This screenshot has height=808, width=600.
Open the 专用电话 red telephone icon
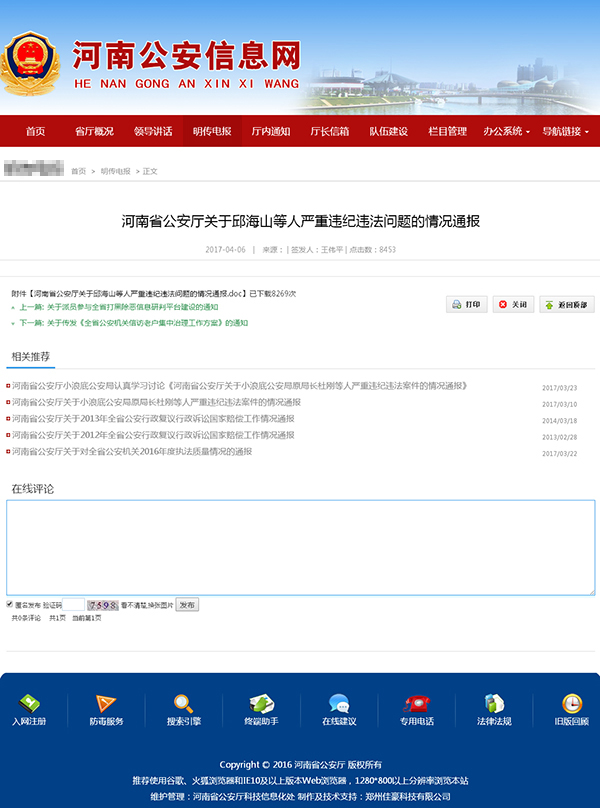tap(417, 704)
